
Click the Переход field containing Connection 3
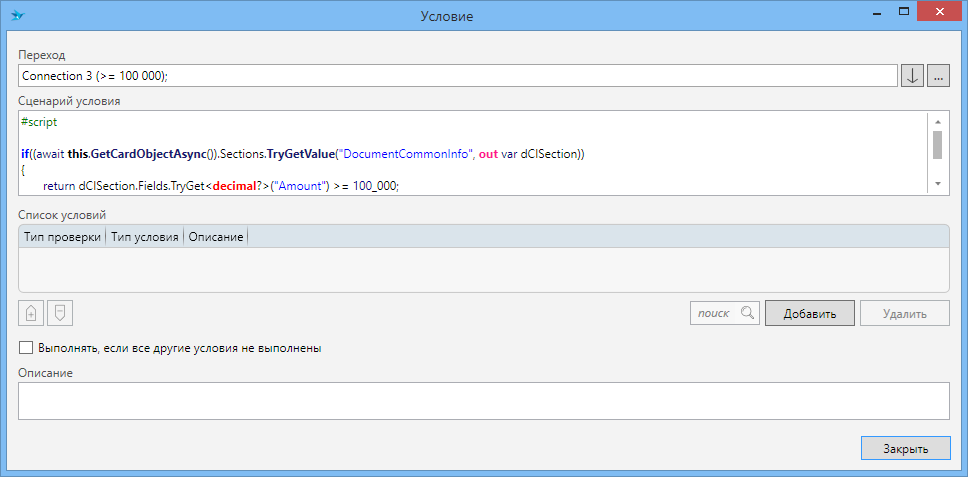[x=457, y=75]
